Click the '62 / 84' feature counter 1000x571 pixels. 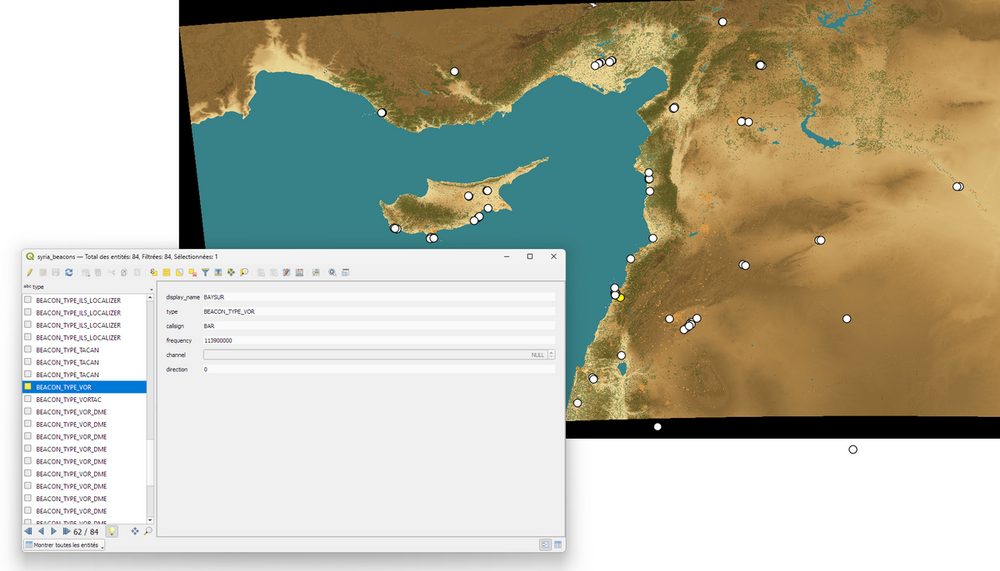point(86,531)
